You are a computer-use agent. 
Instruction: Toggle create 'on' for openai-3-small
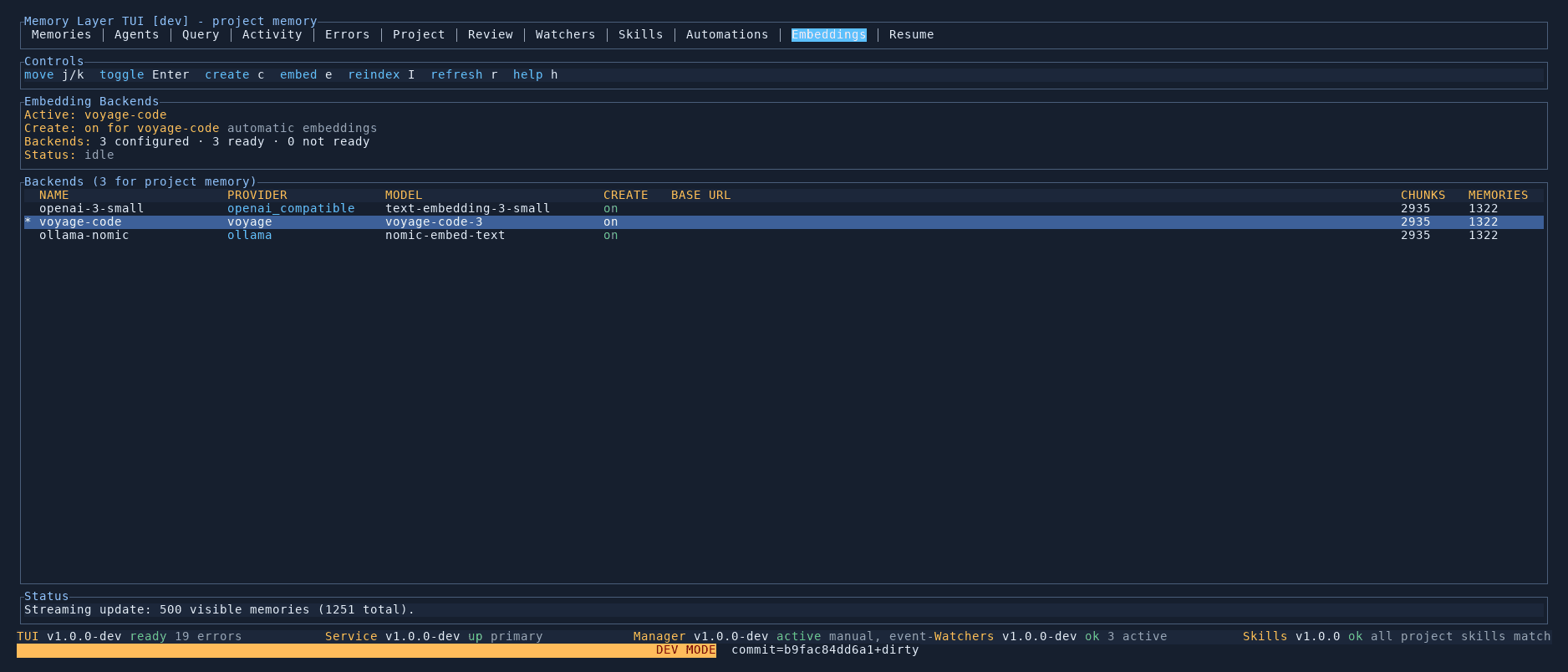(x=611, y=208)
